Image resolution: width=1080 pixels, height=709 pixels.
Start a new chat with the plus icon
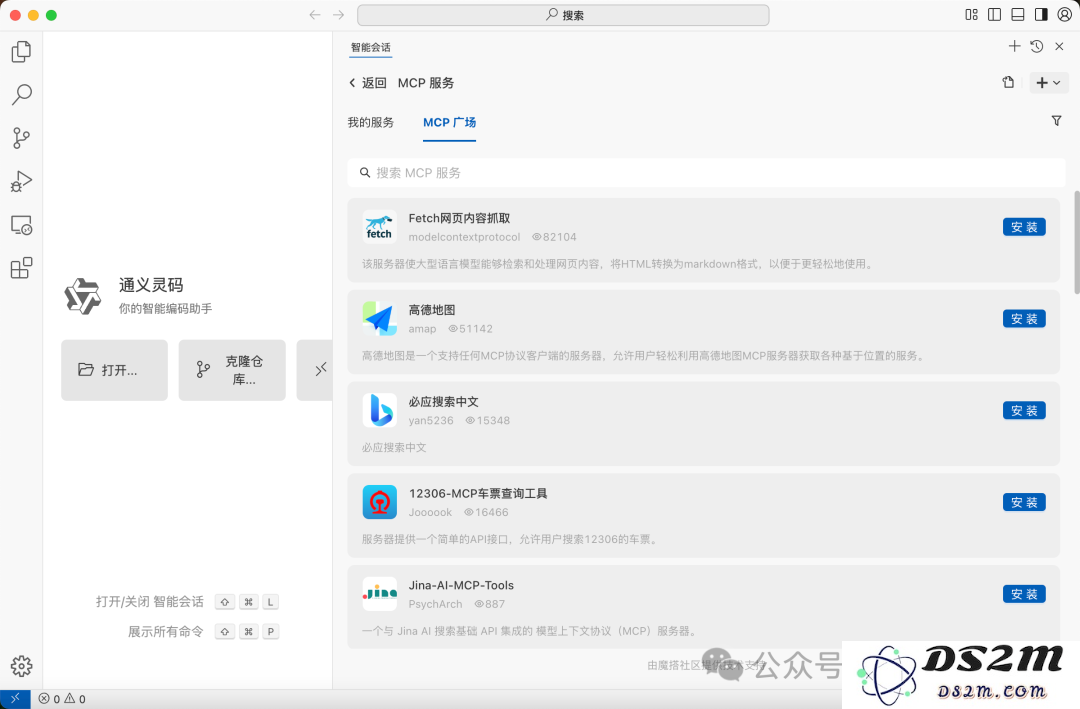[x=1015, y=46]
